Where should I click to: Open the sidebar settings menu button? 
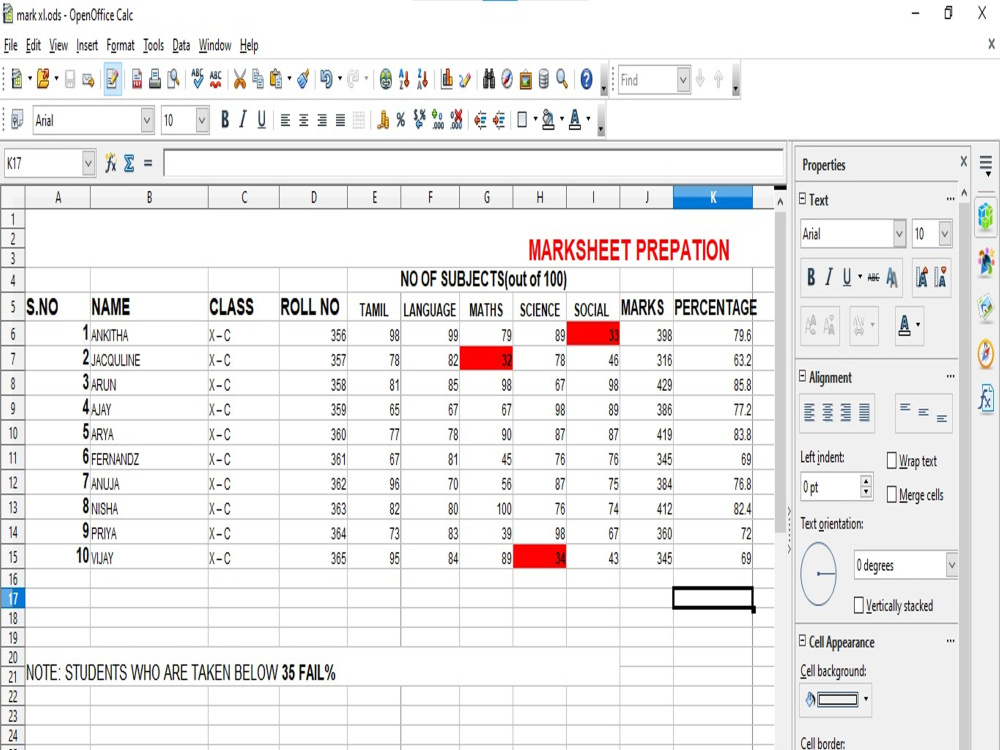[x=986, y=165]
